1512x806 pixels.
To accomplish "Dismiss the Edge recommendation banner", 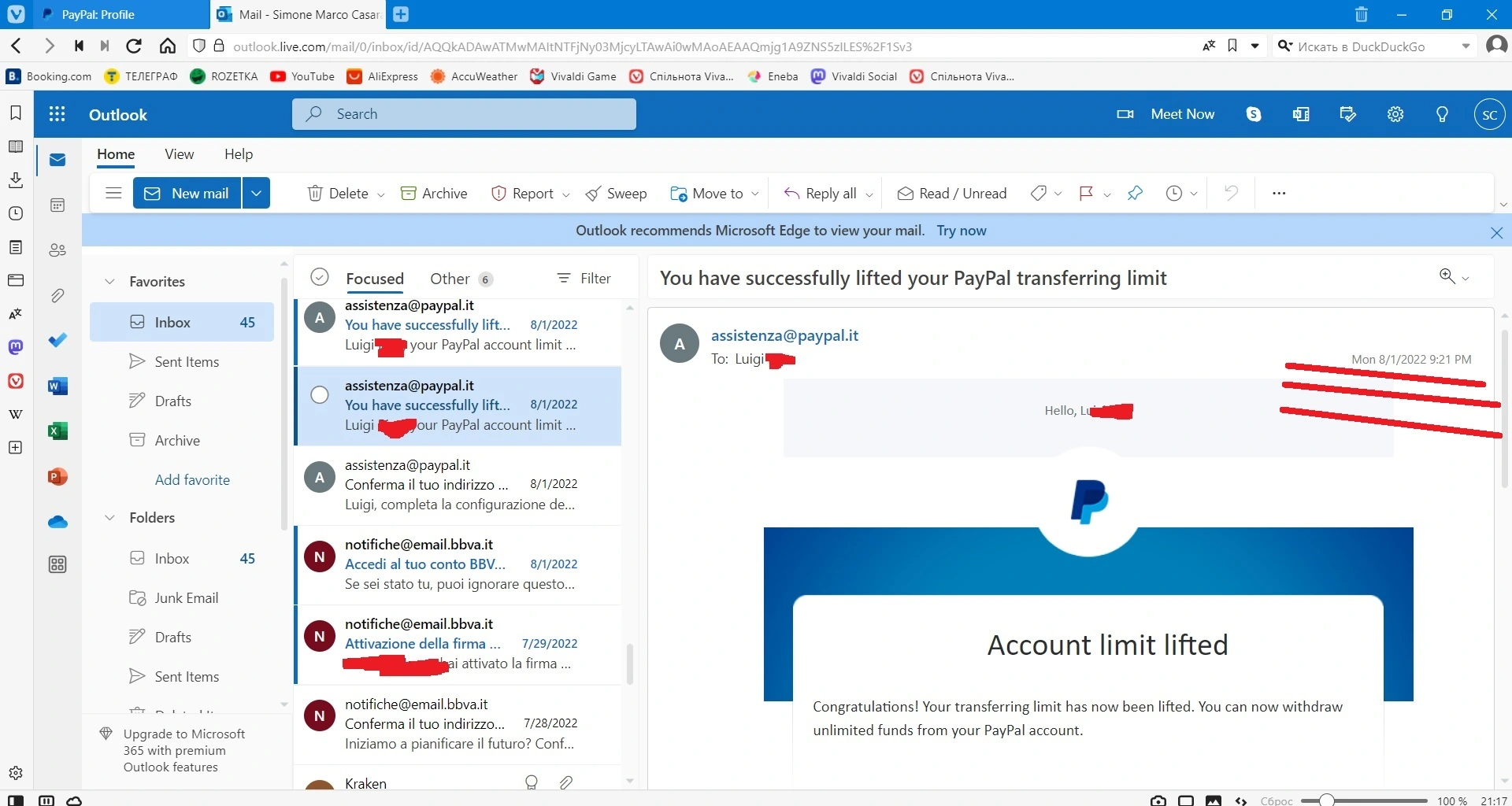I will tap(1496, 232).
